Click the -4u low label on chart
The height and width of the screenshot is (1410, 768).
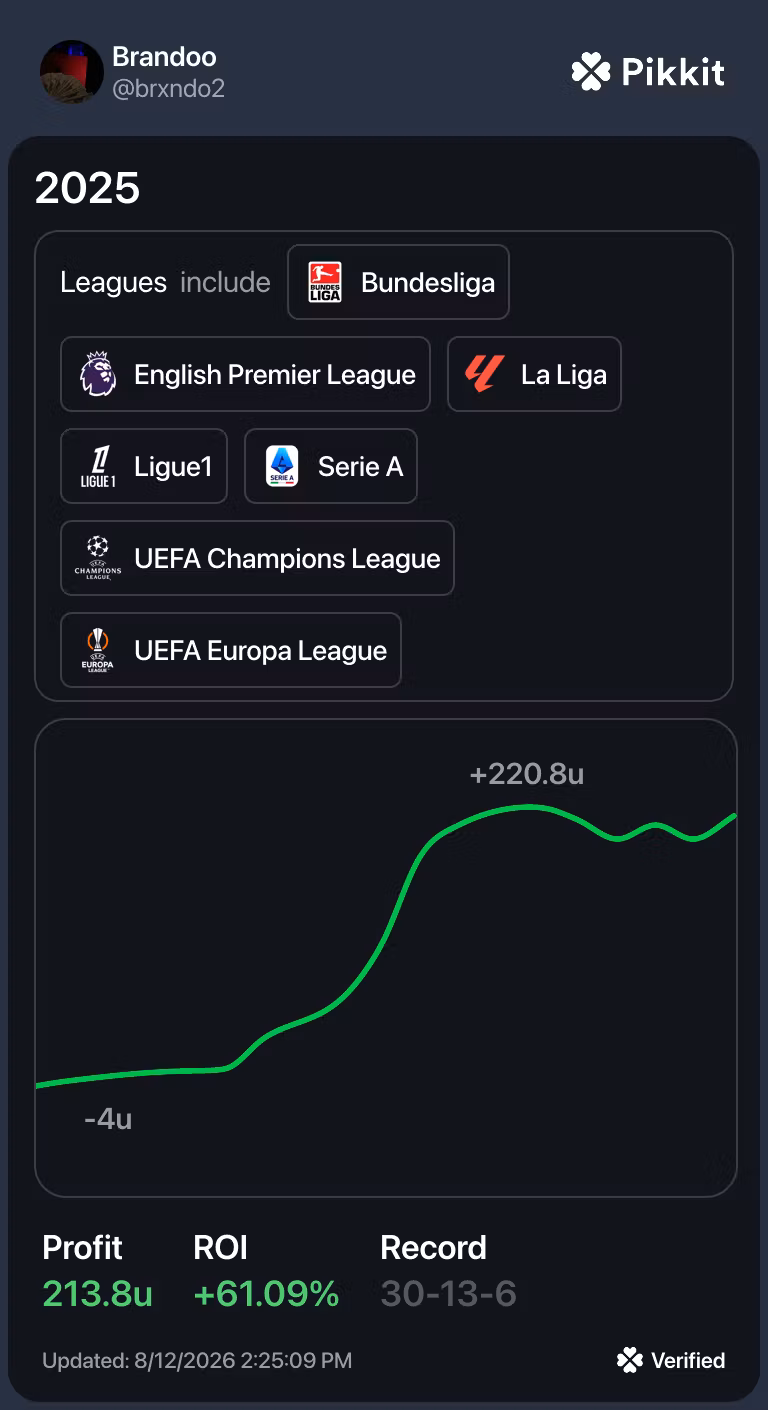coord(108,1119)
